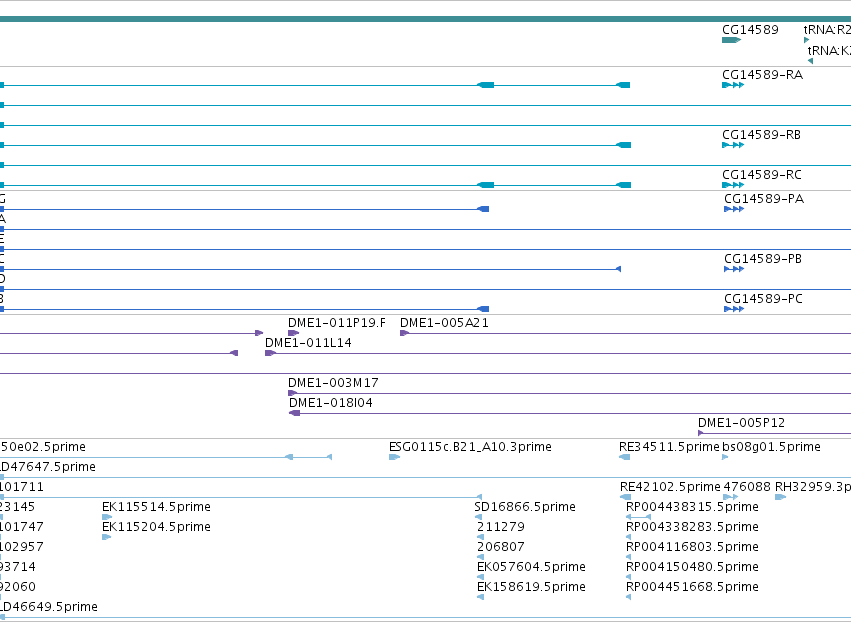Click the CG14589-RC exon arrows glyph
Image resolution: width=851 pixels, height=622 pixels.
click(733, 185)
